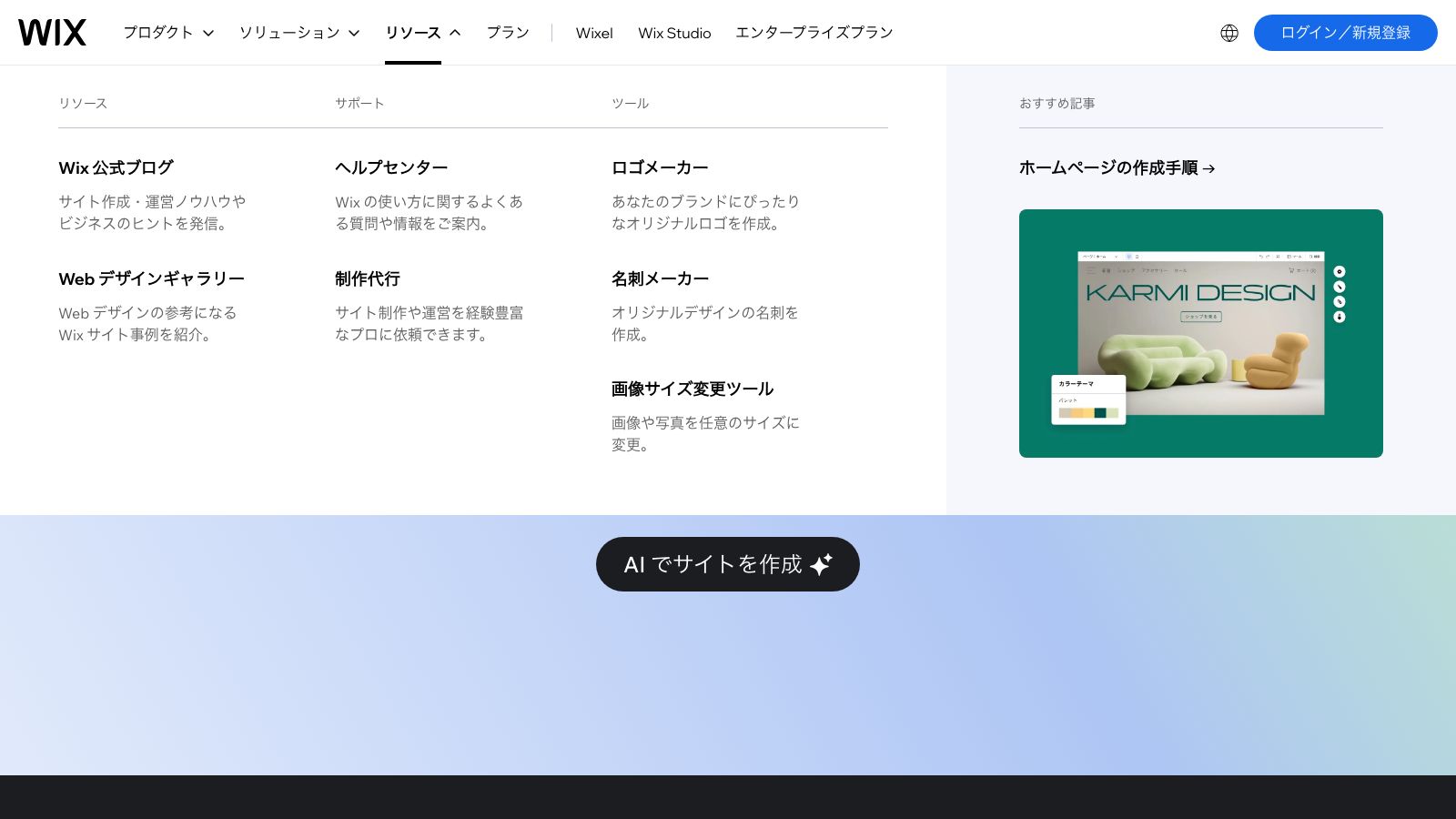Click the Wix の使い方に関する description
This screenshot has width=1456, height=819.
point(429,212)
